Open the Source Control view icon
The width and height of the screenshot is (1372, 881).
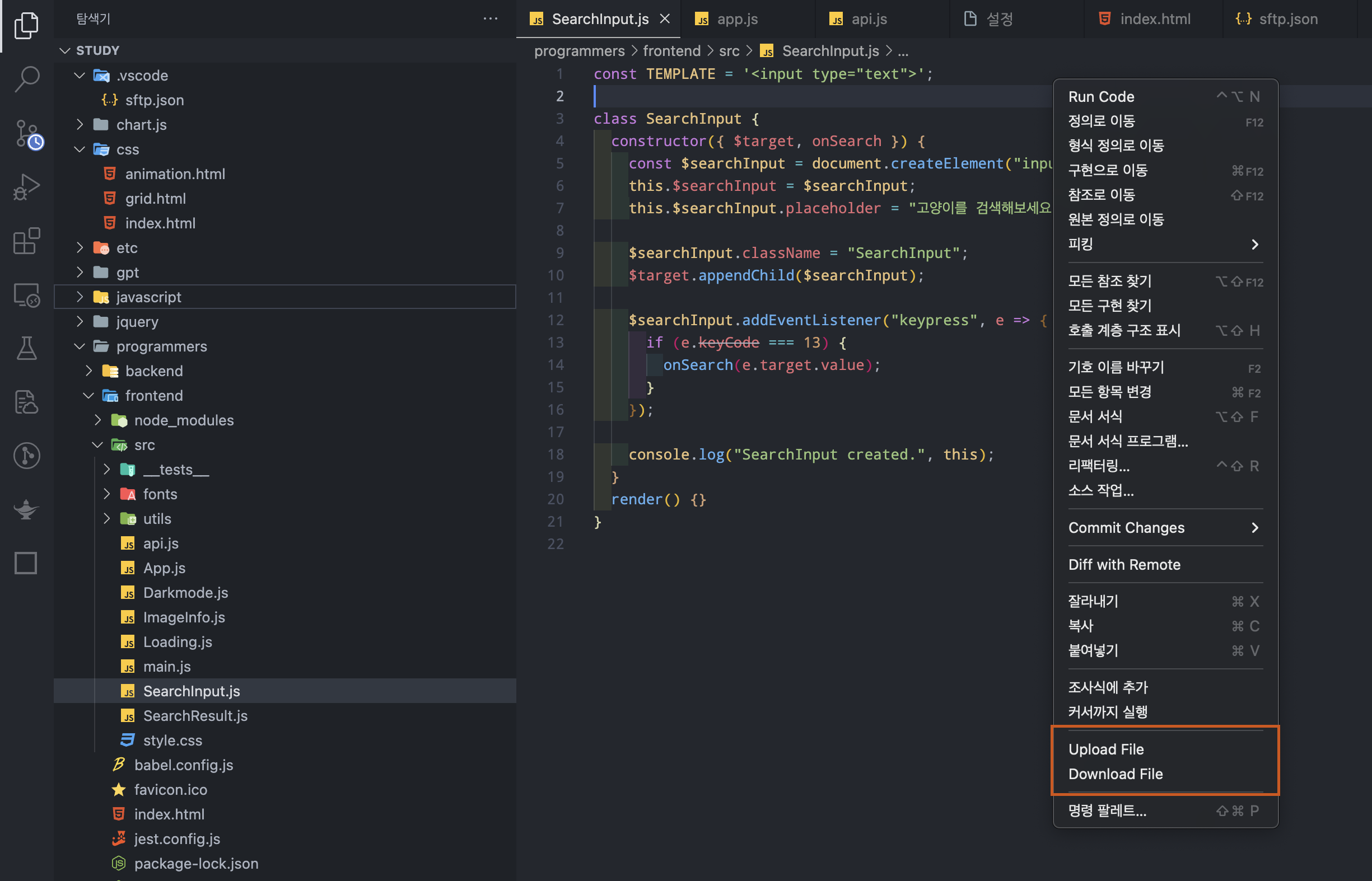26,133
